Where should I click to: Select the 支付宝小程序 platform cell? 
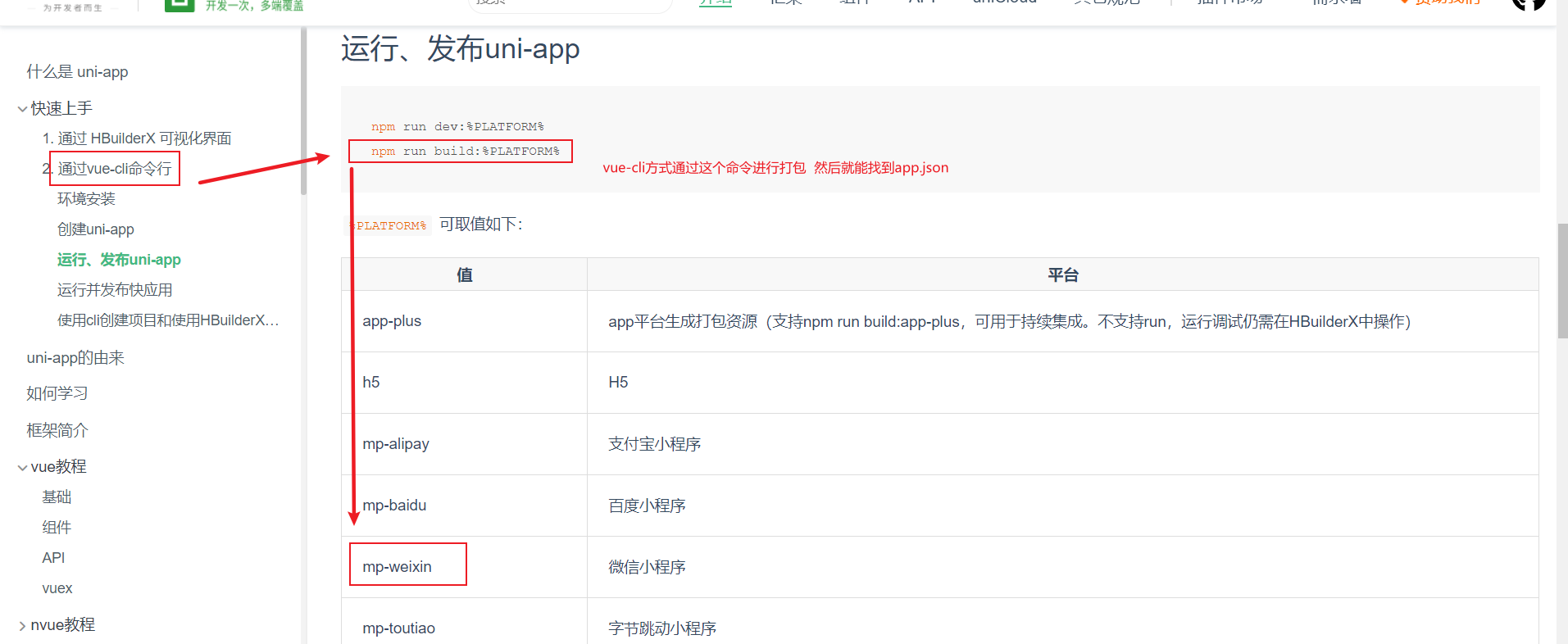tap(1063, 444)
